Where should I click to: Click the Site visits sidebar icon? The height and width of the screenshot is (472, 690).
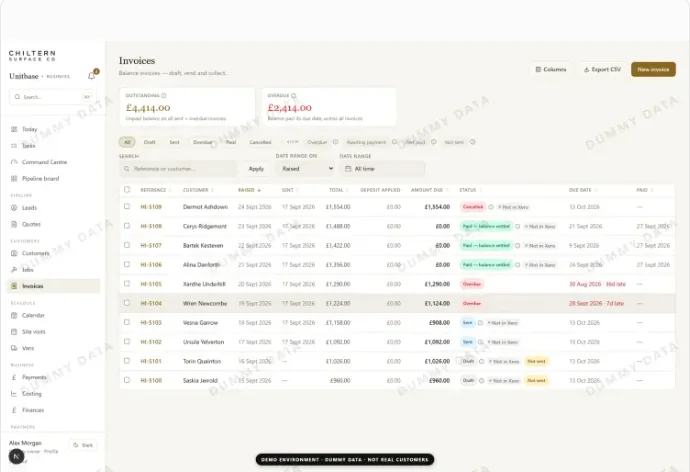(x=14, y=332)
